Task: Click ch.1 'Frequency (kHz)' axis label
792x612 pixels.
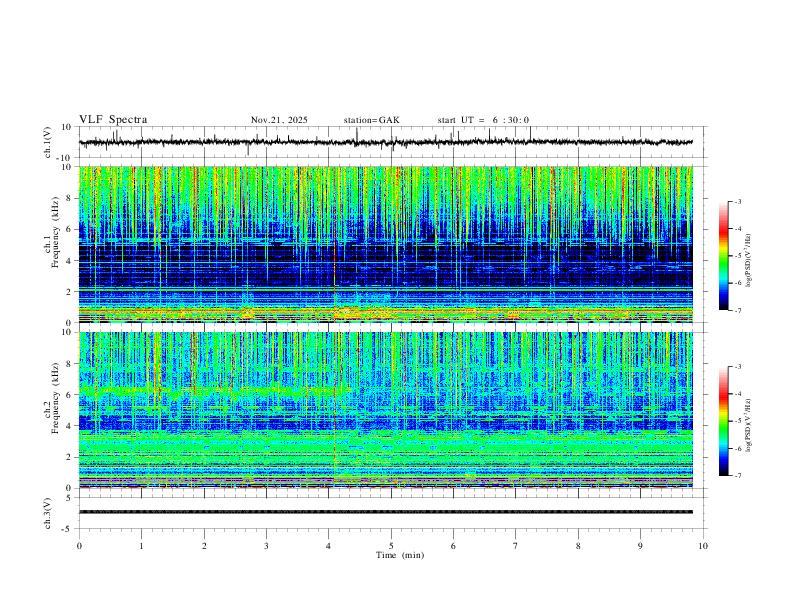Action: pos(55,230)
